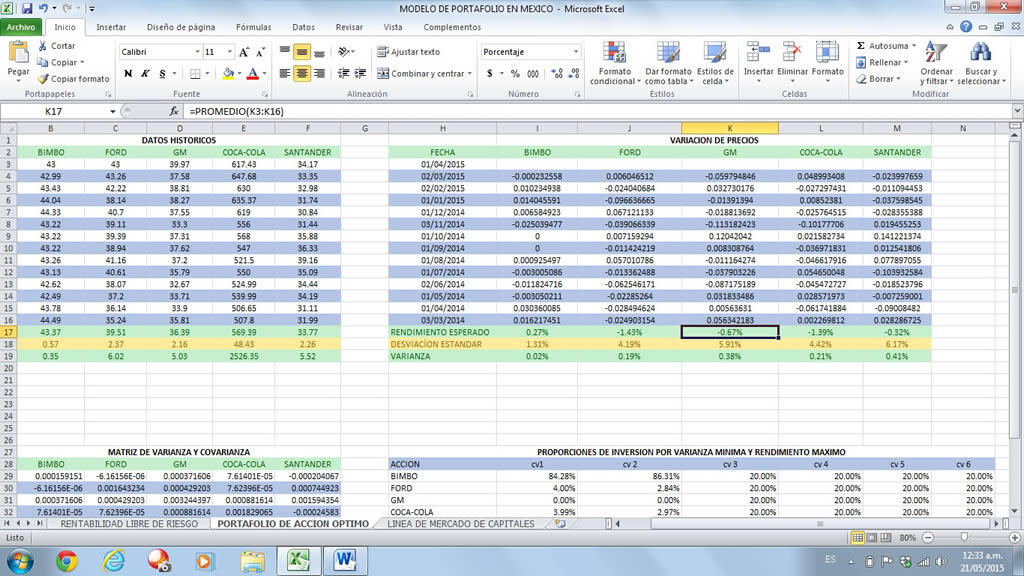The width and height of the screenshot is (1024, 576).
Task: Open the Calibri font name dropdown
Action: tap(197, 52)
